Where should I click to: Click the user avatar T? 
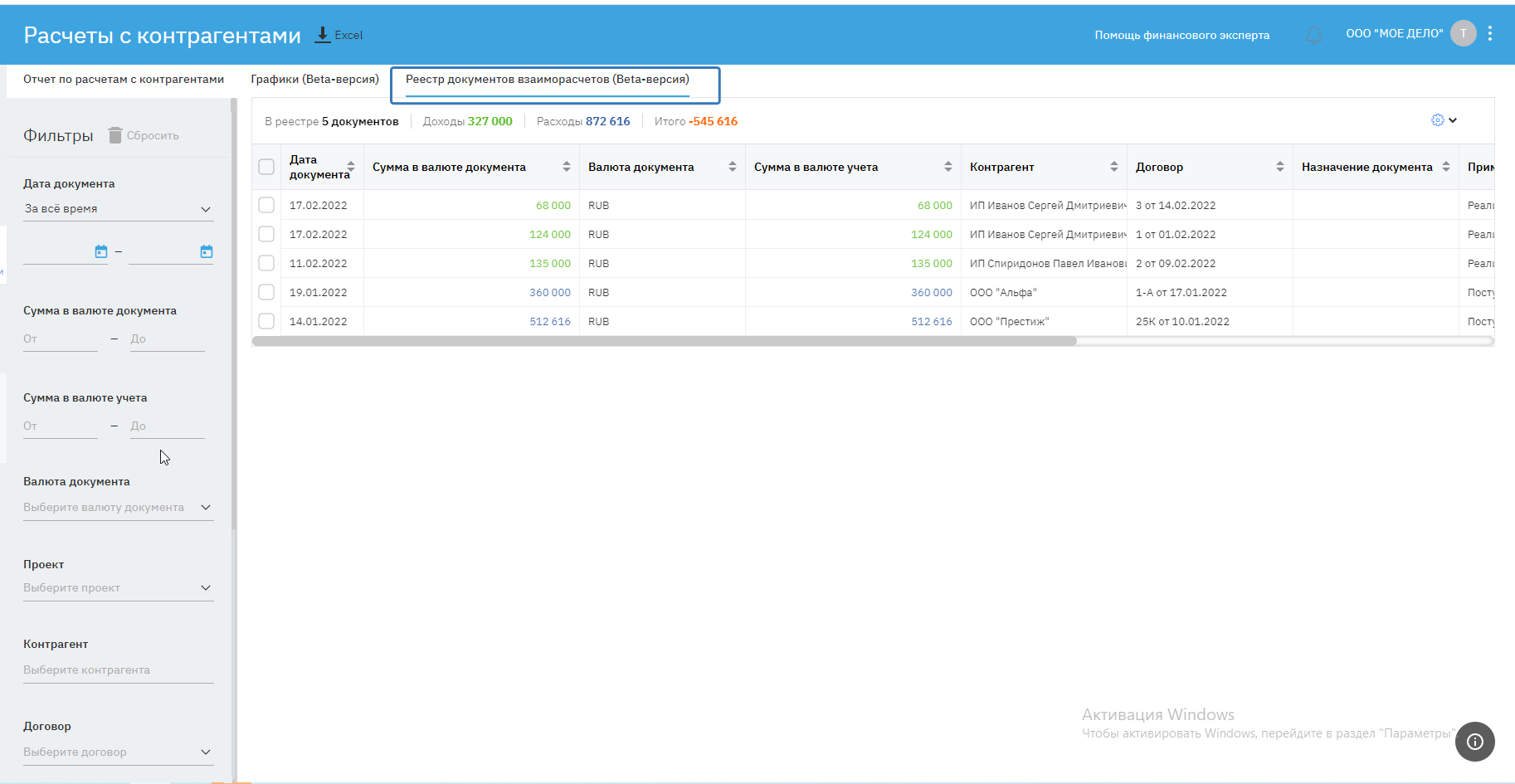click(1463, 33)
